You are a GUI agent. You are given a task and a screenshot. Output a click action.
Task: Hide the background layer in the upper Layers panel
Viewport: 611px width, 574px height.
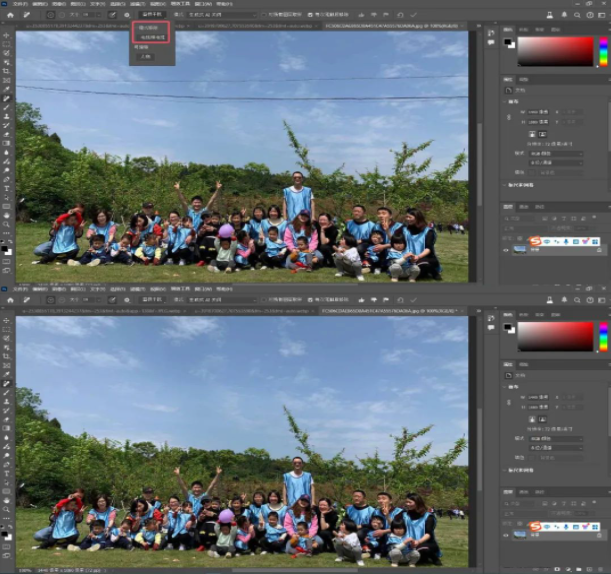pos(506,251)
